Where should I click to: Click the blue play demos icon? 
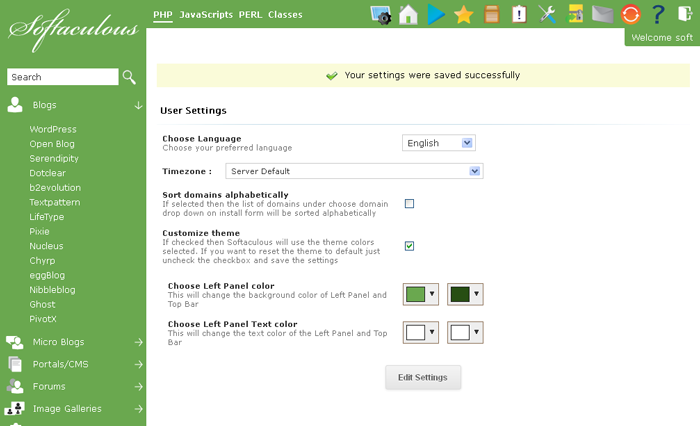[x=436, y=15]
